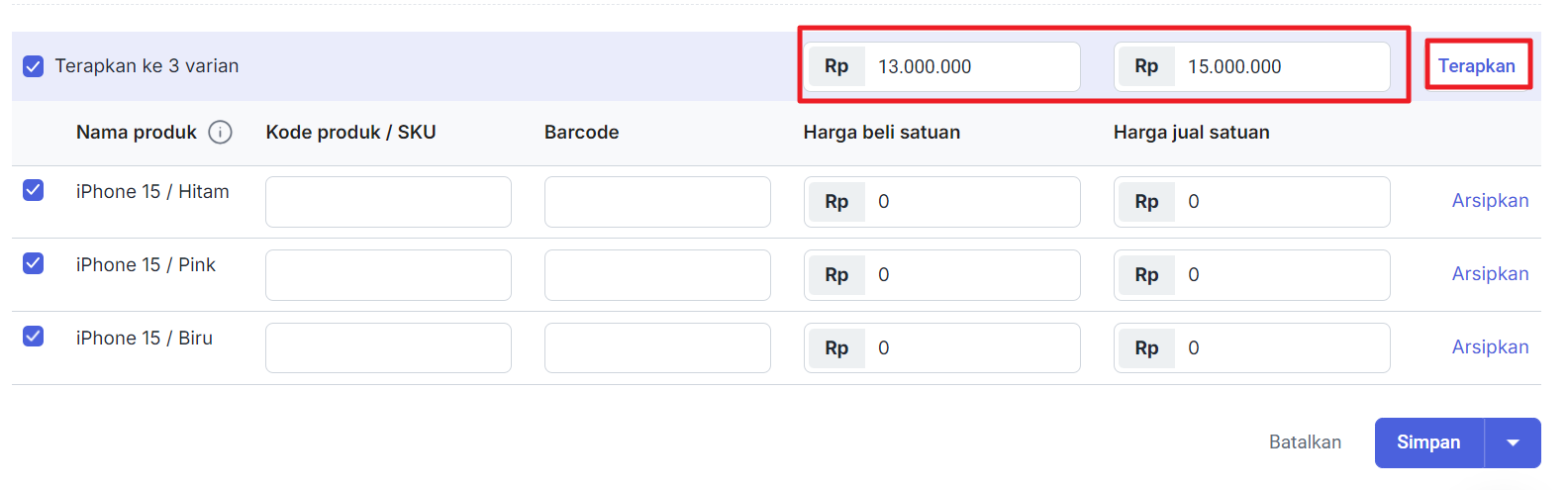
Task: Archive the iPhone 15 / Biru variant
Action: click(x=1490, y=347)
